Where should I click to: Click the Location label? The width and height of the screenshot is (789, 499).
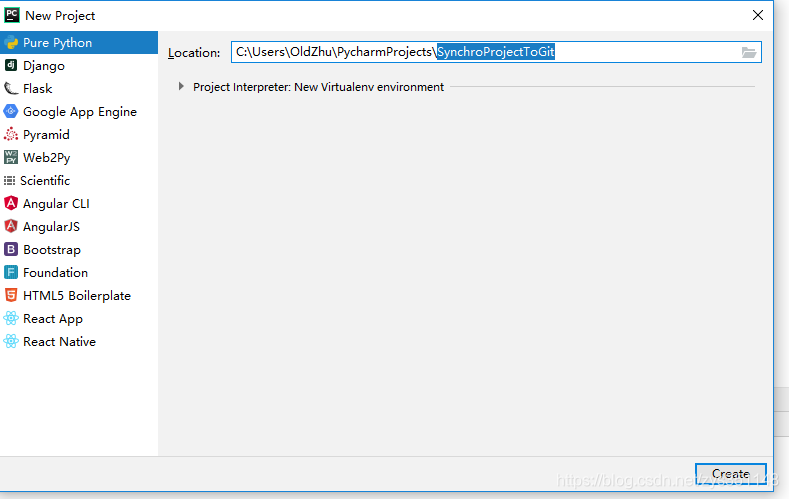pyautogui.click(x=194, y=53)
